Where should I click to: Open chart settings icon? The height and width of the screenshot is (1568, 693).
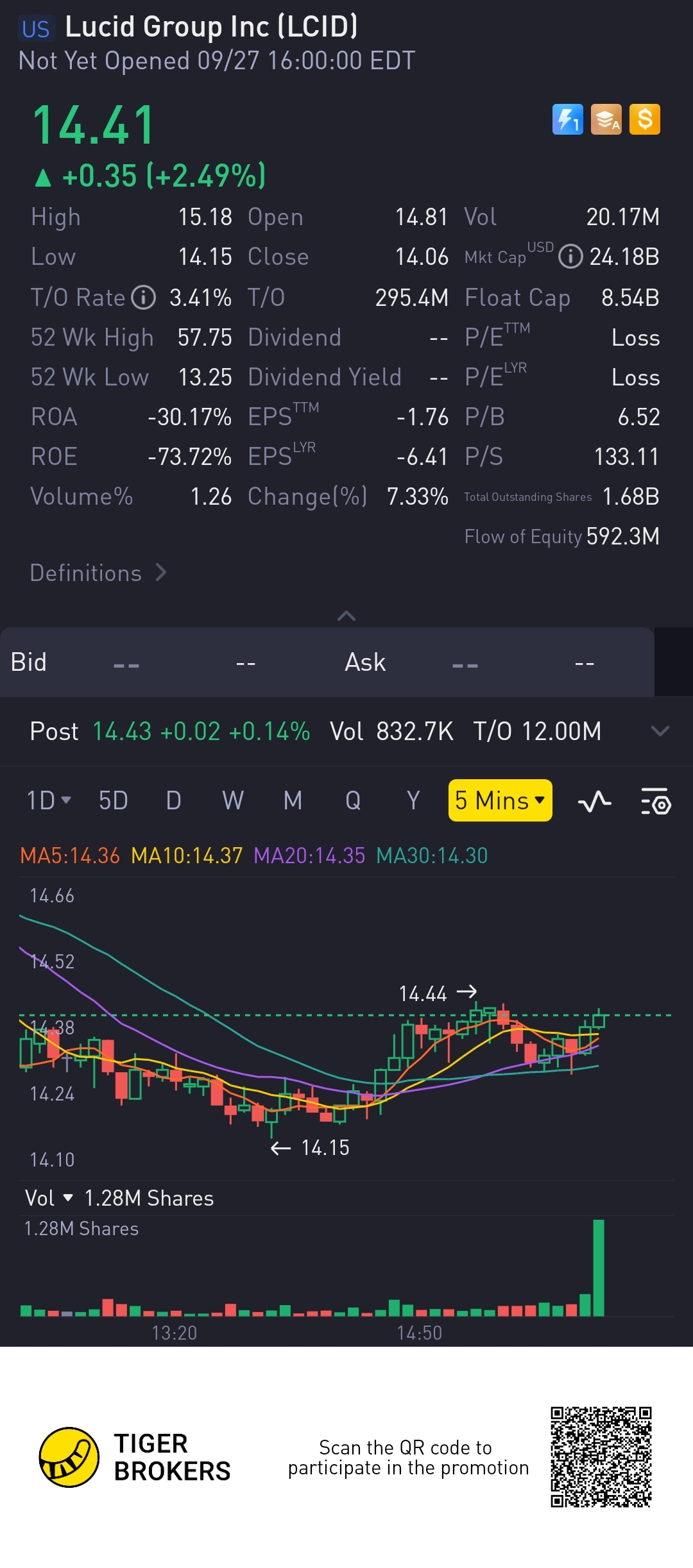[x=656, y=801]
